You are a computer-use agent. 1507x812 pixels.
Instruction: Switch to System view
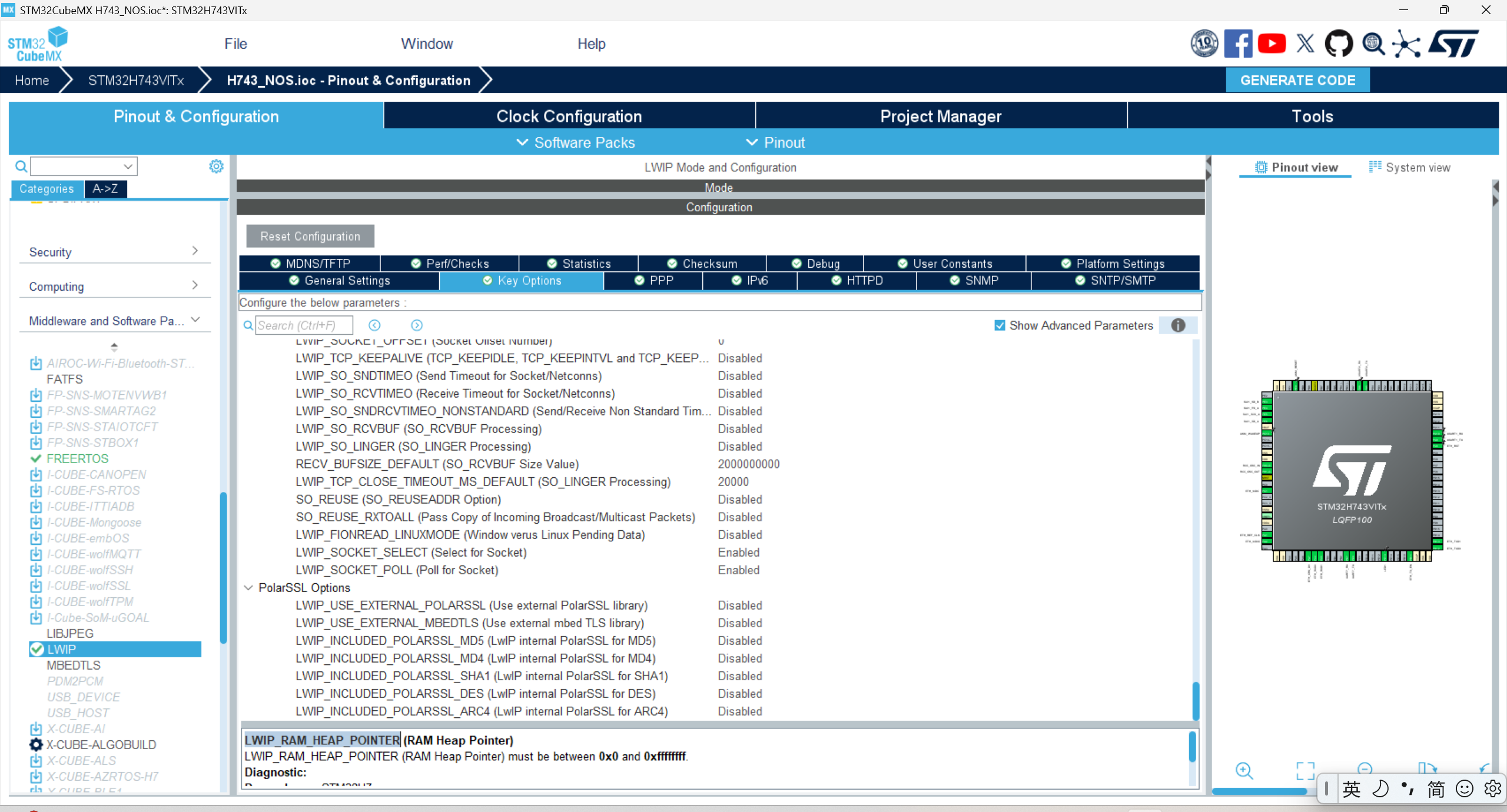pos(1410,168)
